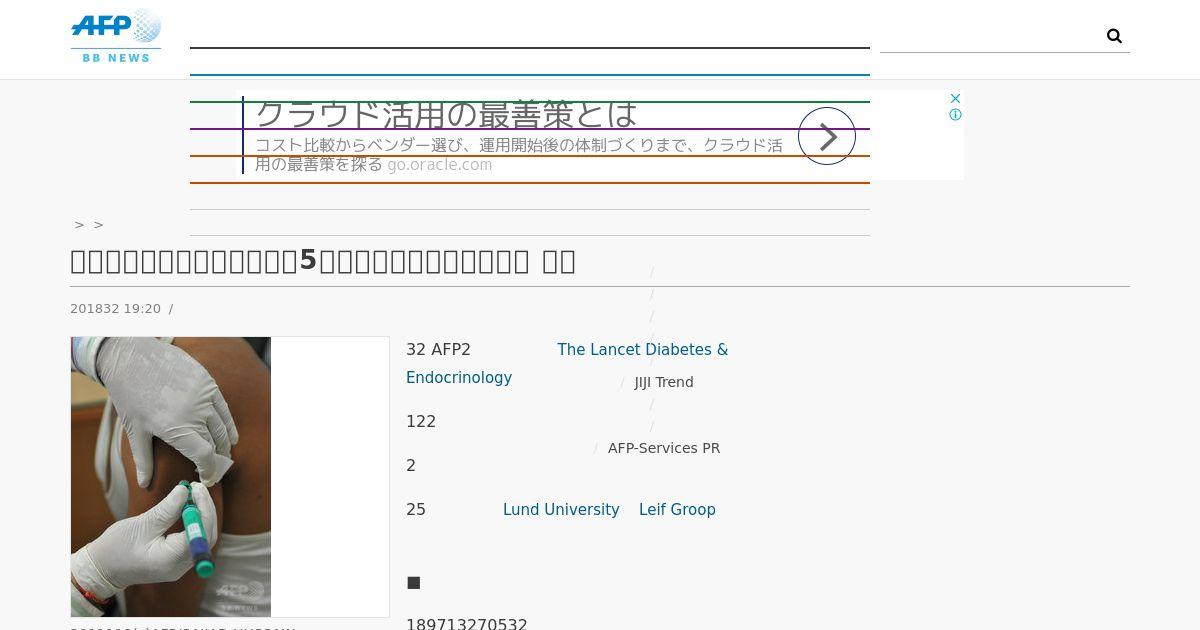Click the ad's circular arrow button
Screen dimensions: 1200x630
coord(827,136)
